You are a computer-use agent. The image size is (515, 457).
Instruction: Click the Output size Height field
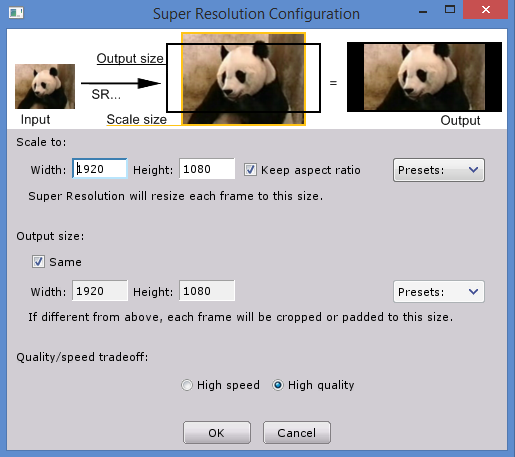point(207,291)
